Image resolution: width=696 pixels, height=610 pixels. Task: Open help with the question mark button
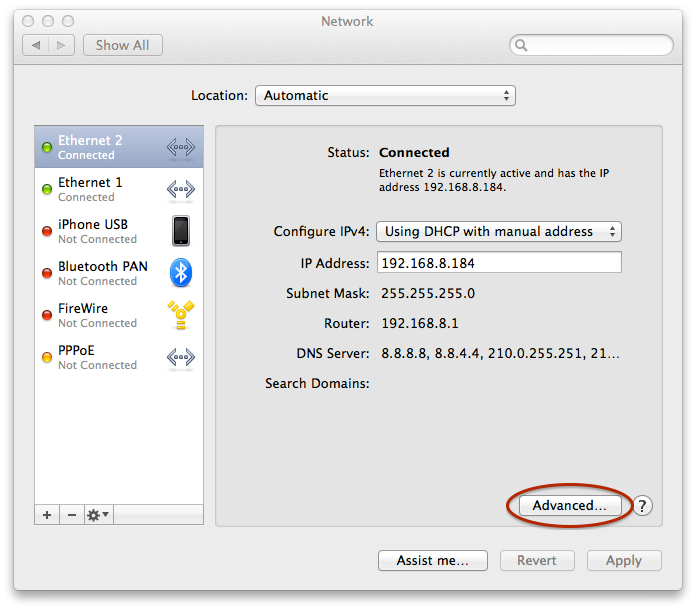642,506
